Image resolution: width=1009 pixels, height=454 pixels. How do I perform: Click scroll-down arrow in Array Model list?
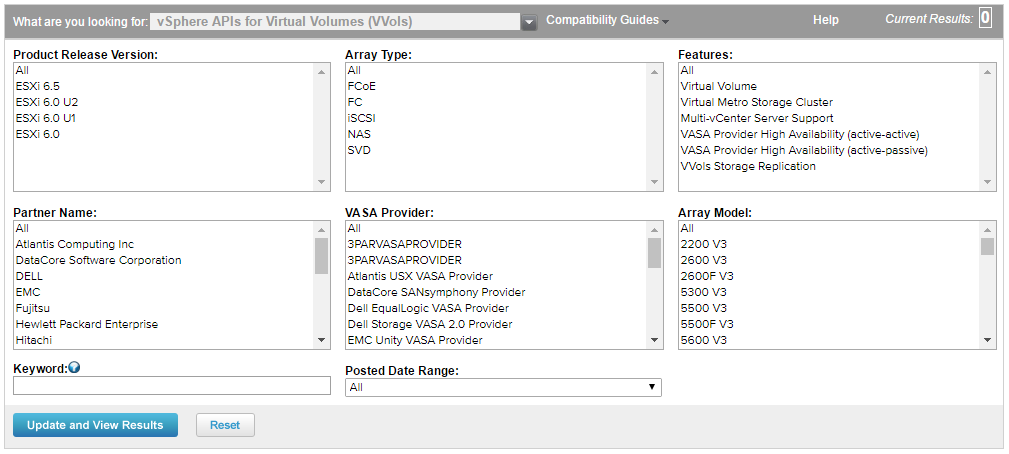987,340
